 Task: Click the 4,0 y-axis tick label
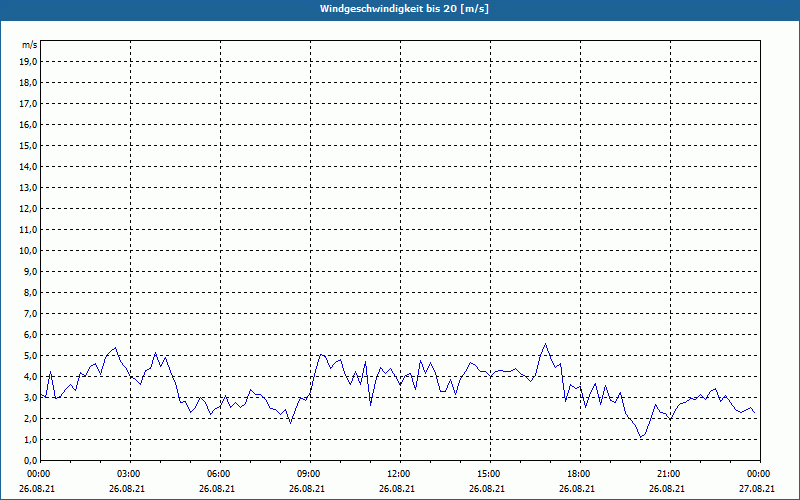coord(30,377)
